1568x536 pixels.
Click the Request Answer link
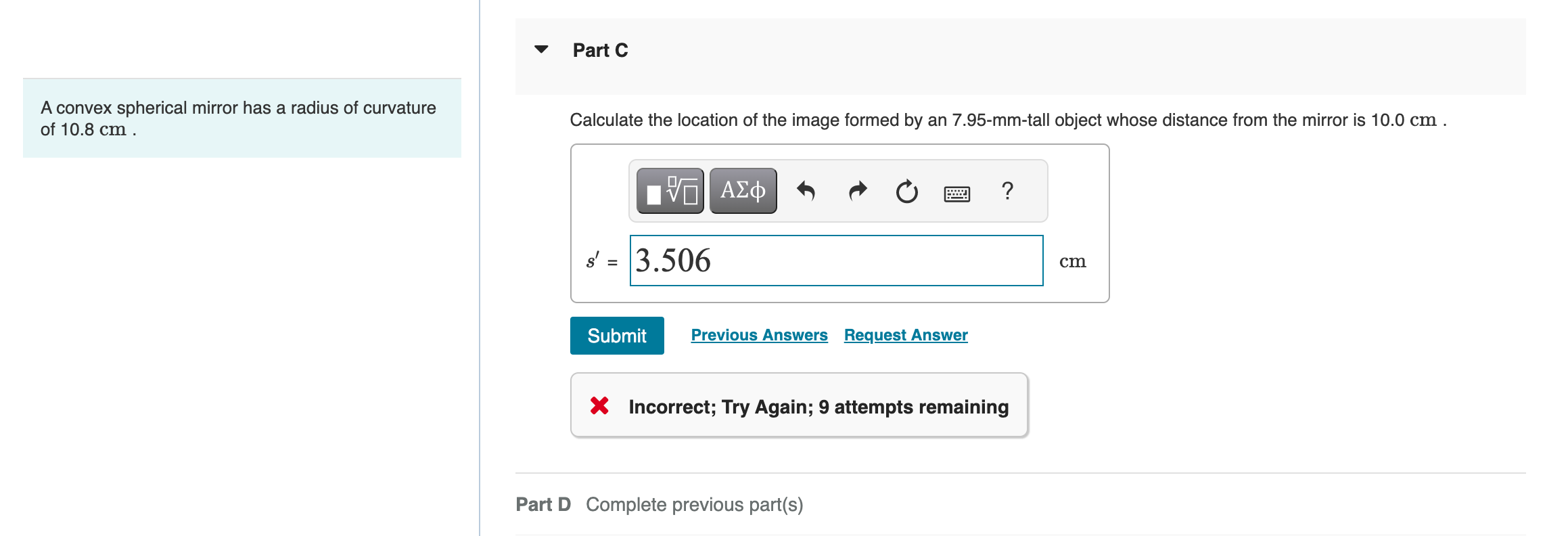906,334
